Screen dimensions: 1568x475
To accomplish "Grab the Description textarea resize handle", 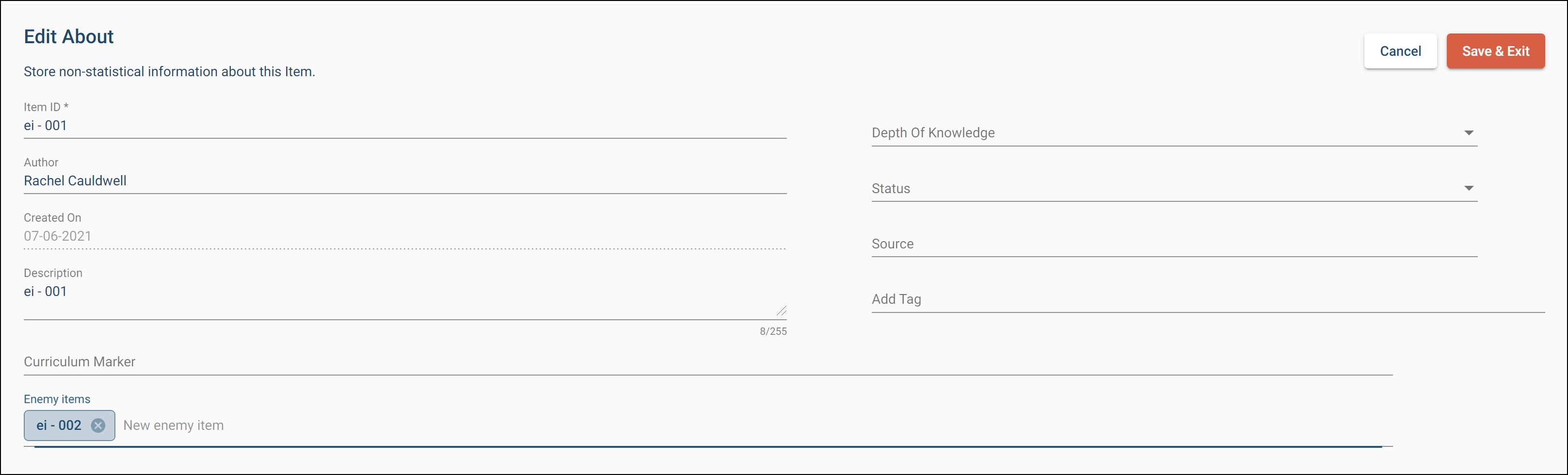I will coord(781,311).
